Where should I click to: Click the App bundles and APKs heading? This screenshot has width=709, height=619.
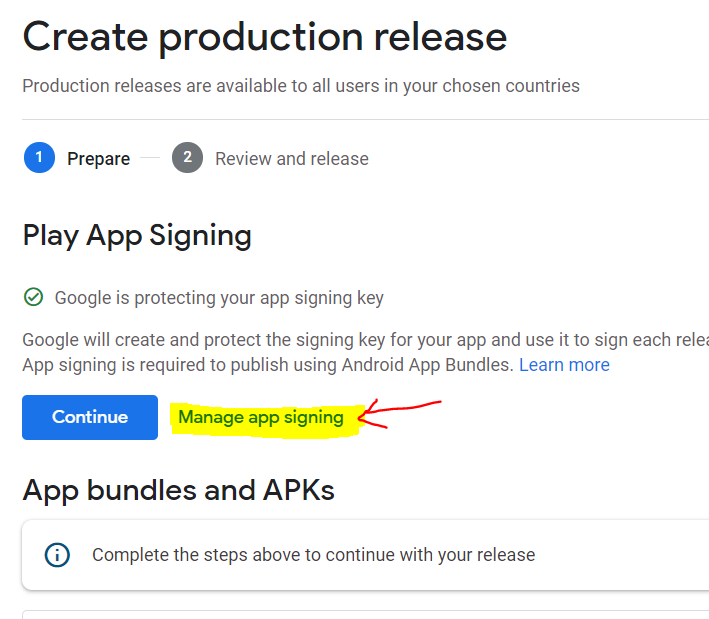[x=178, y=490]
